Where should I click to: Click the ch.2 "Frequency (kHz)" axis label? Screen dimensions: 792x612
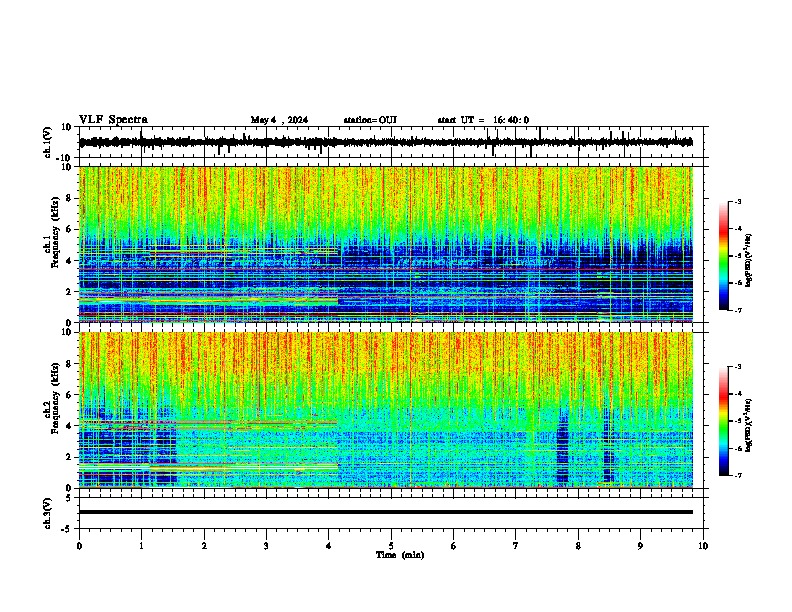click(55, 398)
